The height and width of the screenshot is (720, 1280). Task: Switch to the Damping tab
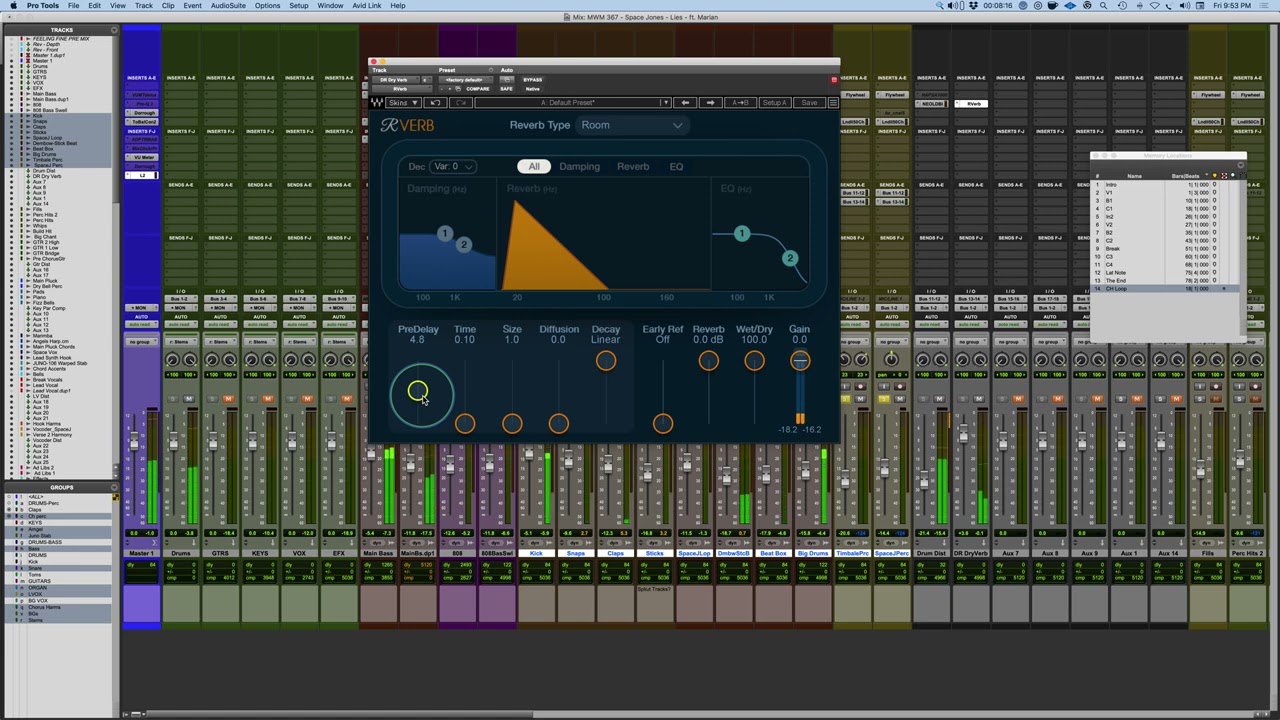(x=580, y=167)
